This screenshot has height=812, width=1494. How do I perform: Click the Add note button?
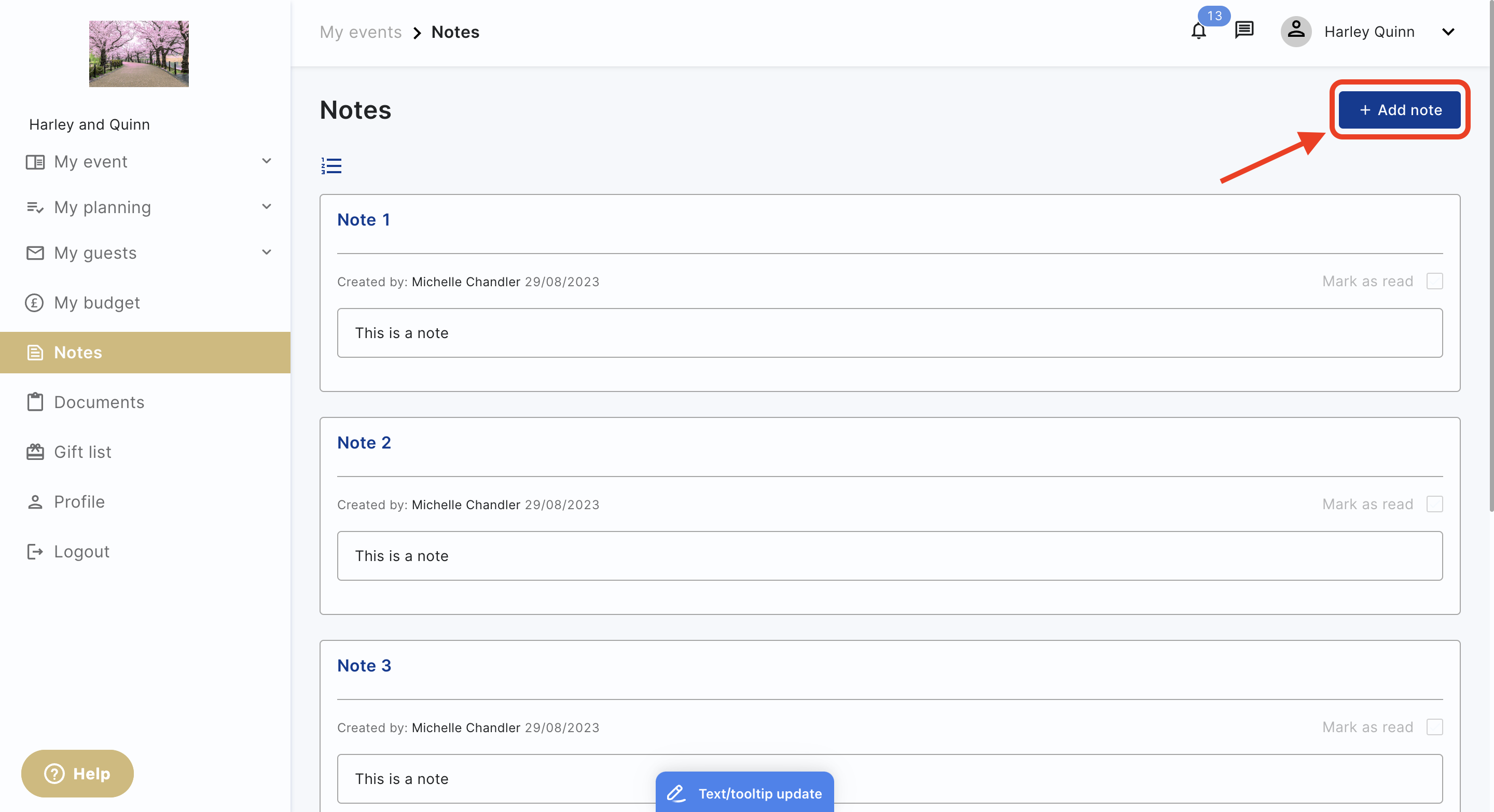(1399, 109)
